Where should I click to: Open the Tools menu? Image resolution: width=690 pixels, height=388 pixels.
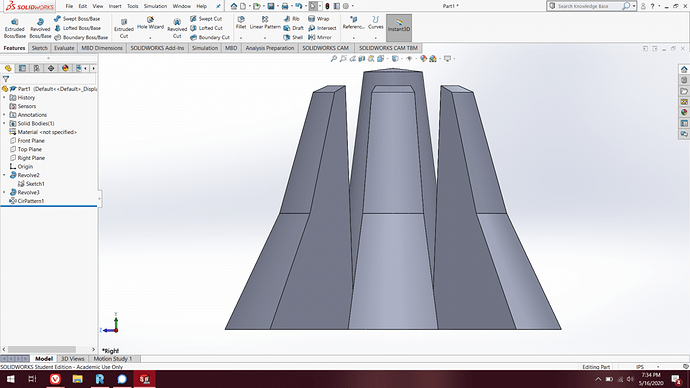(x=132, y=6)
